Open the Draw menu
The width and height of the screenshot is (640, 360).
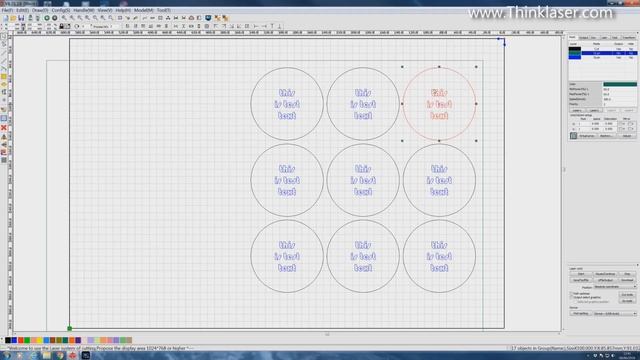[x=40, y=10]
